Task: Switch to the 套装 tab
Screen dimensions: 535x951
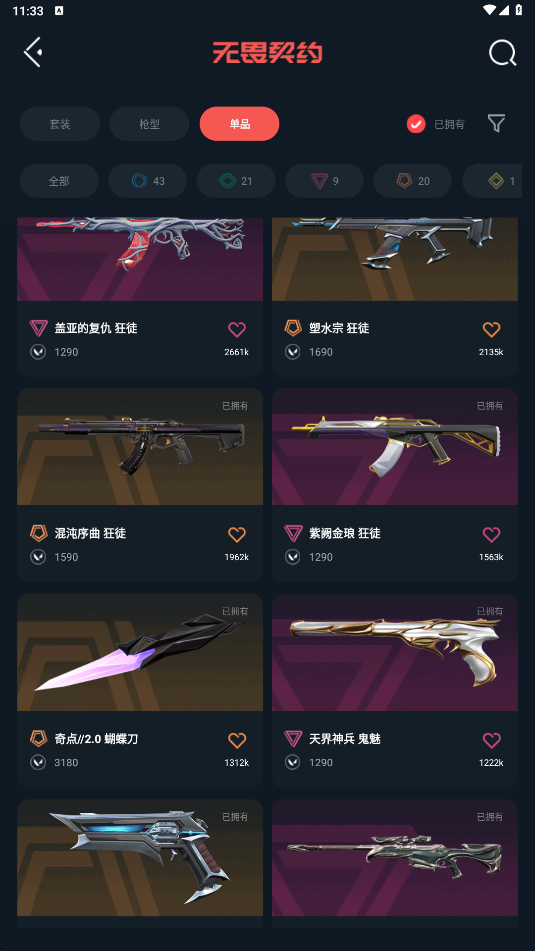Action: click(x=60, y=124)
